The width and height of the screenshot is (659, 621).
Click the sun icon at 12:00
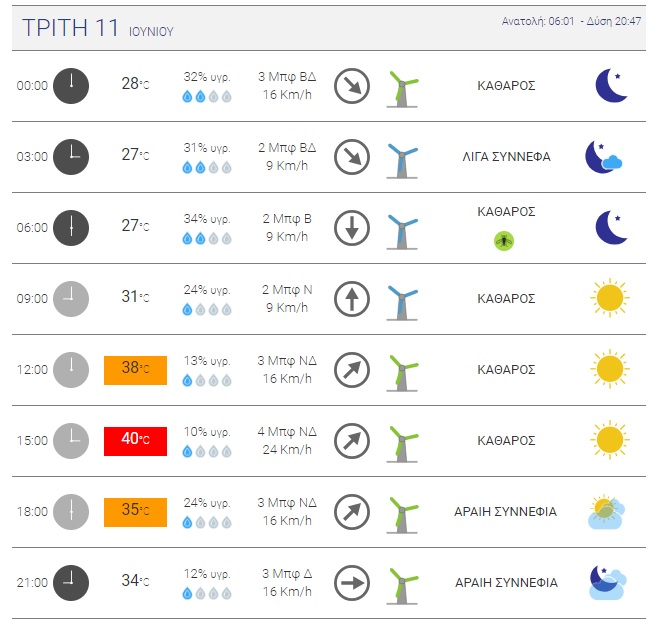pos(610,369)
